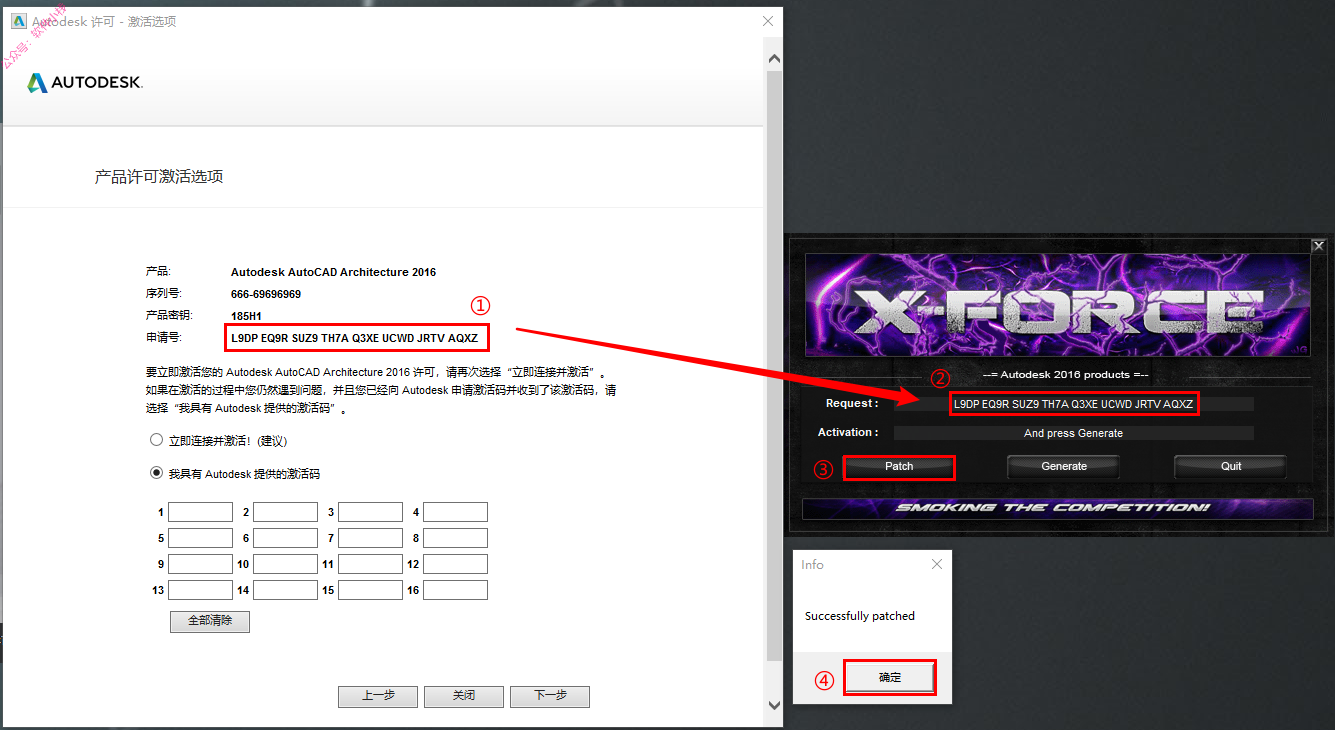
Task: Click the serial number 666-69696969
Action: [266, 294]
